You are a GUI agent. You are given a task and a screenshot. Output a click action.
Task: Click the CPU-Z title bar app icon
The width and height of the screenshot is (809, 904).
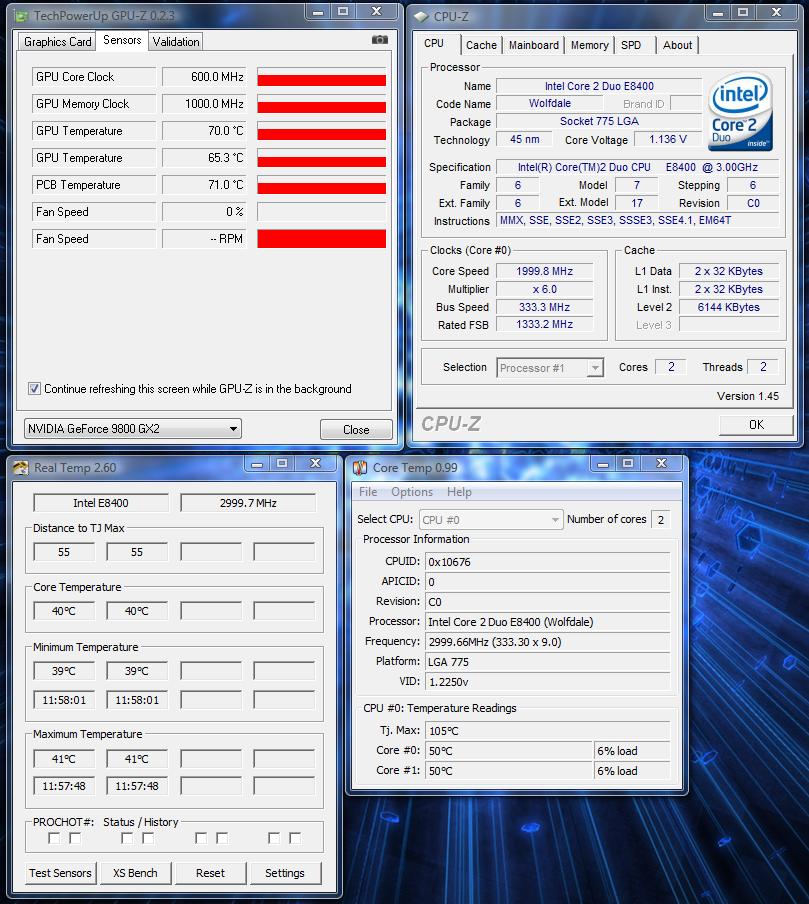coord(422,17)
